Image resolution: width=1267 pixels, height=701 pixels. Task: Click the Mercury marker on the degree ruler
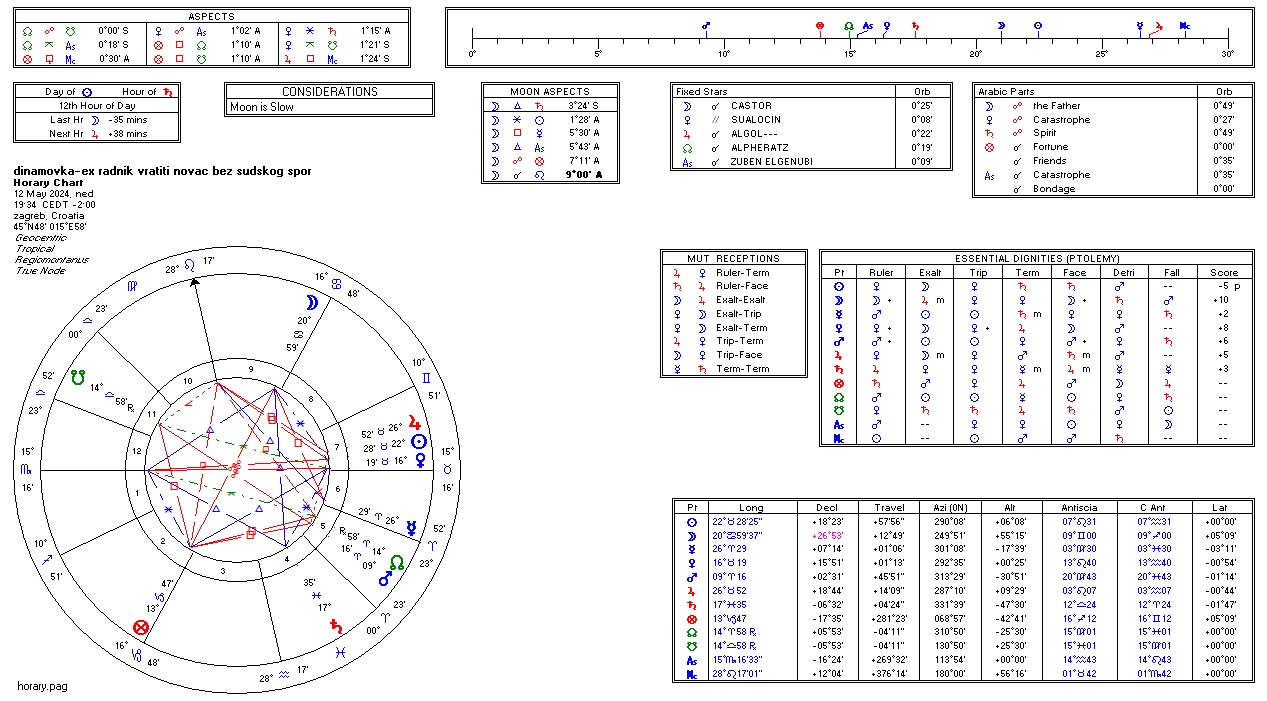(1140, 26)
